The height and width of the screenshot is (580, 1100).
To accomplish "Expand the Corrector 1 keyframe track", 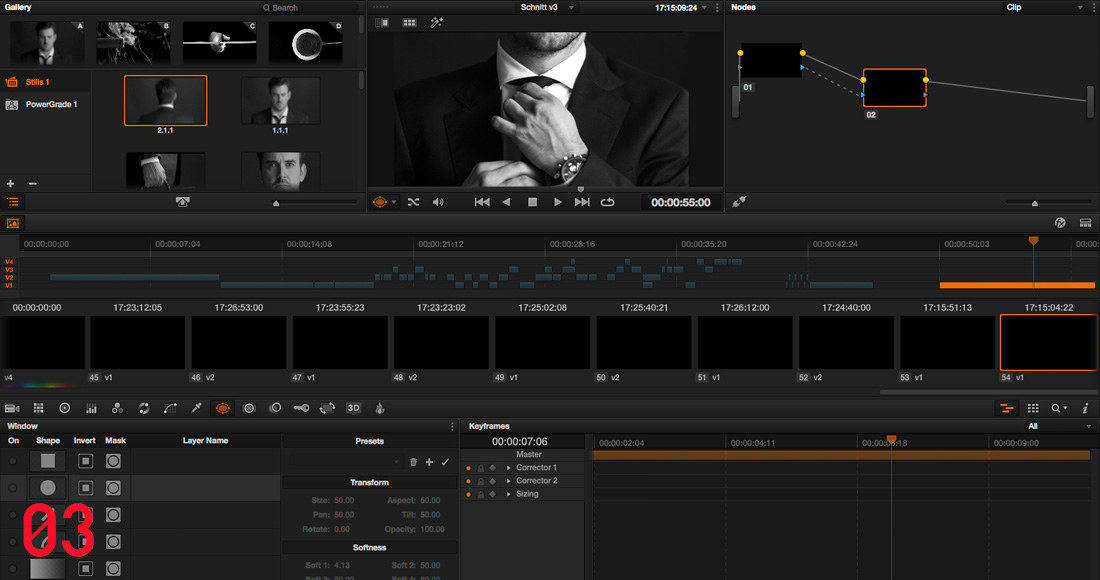I will (x=509, y=468).
